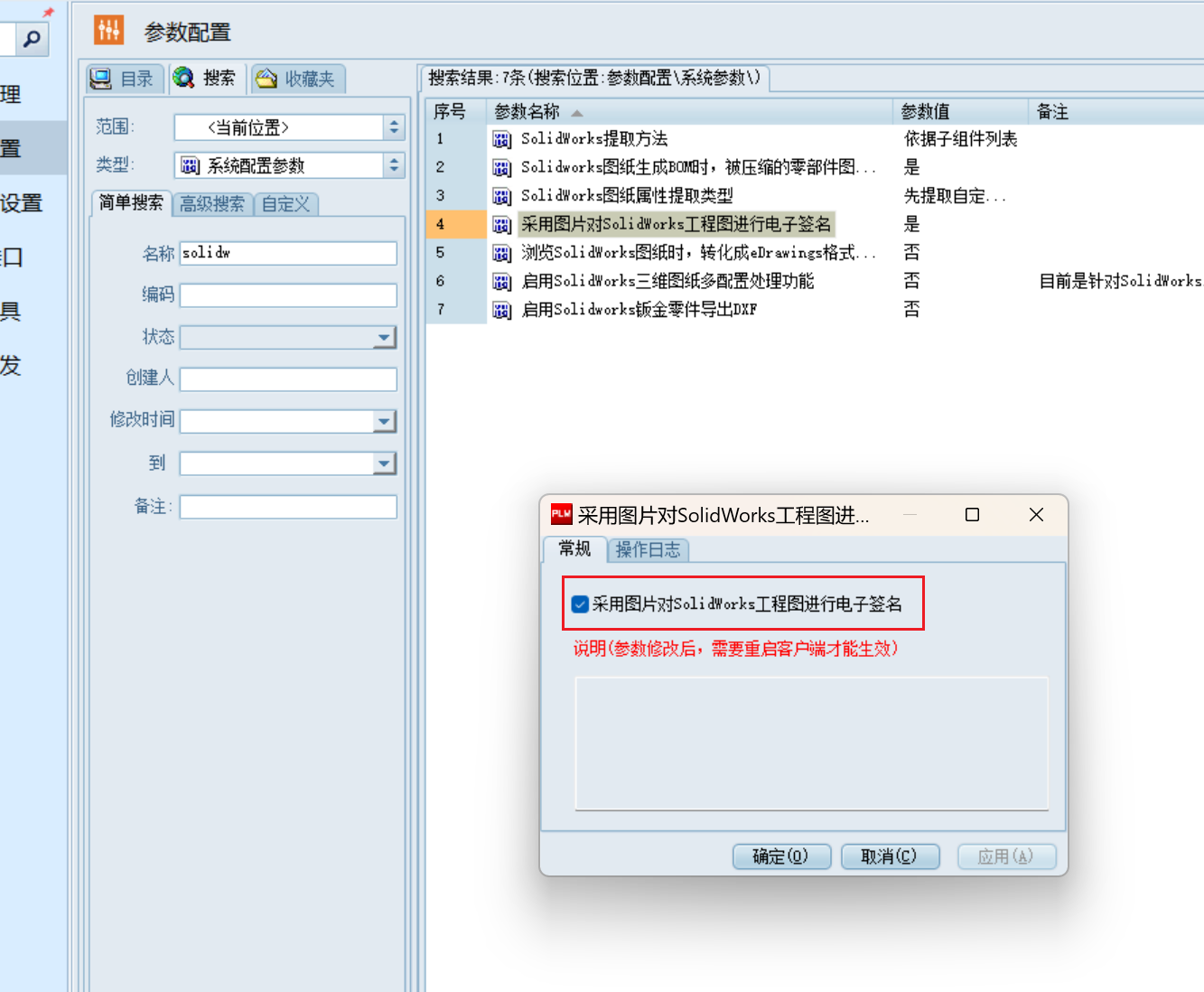Click value 依据子组件列表

pyautogui.click(x=960, y=139)
